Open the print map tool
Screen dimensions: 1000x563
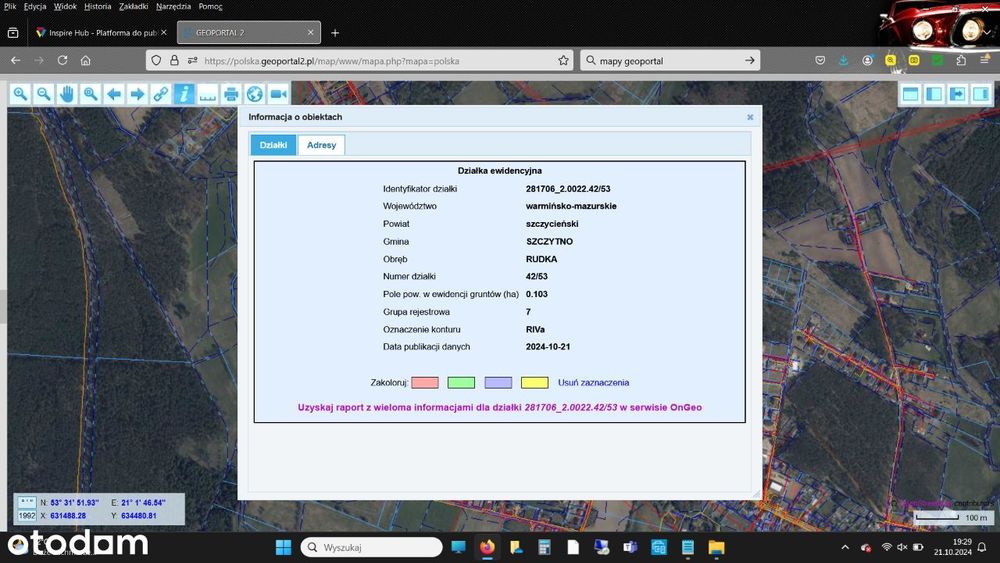click(231, 94)
